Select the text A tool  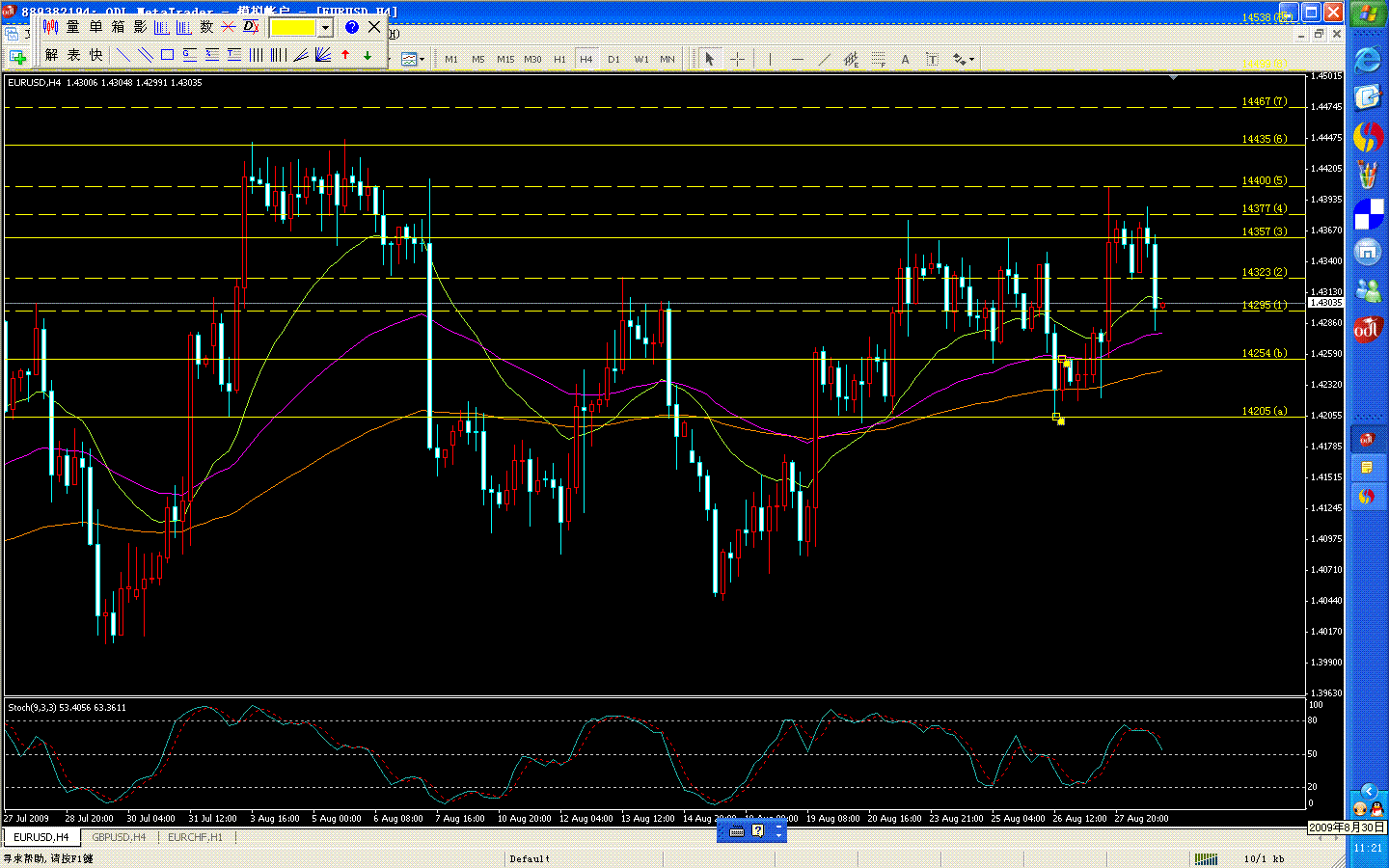coord(905,59)
